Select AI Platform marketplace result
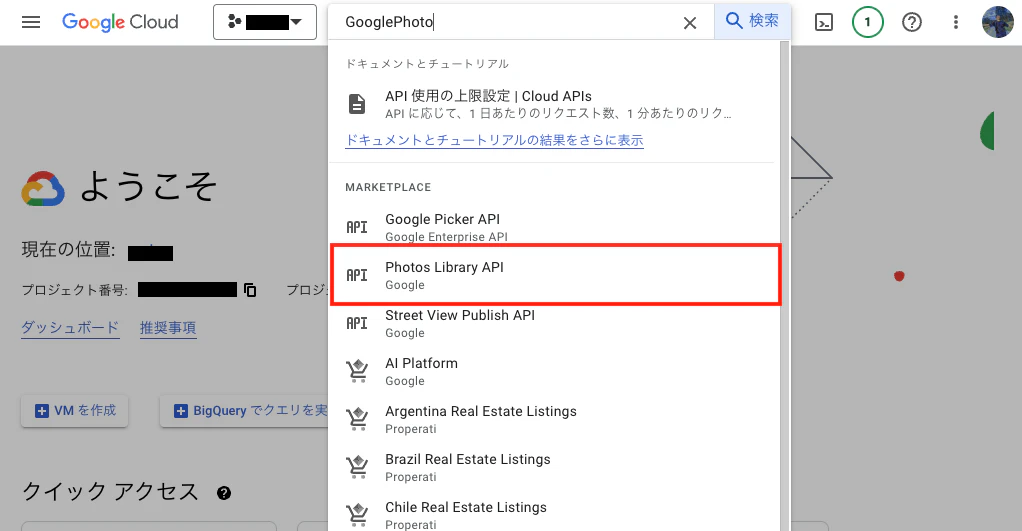1022x531 pixels. (x=554, y=371)
